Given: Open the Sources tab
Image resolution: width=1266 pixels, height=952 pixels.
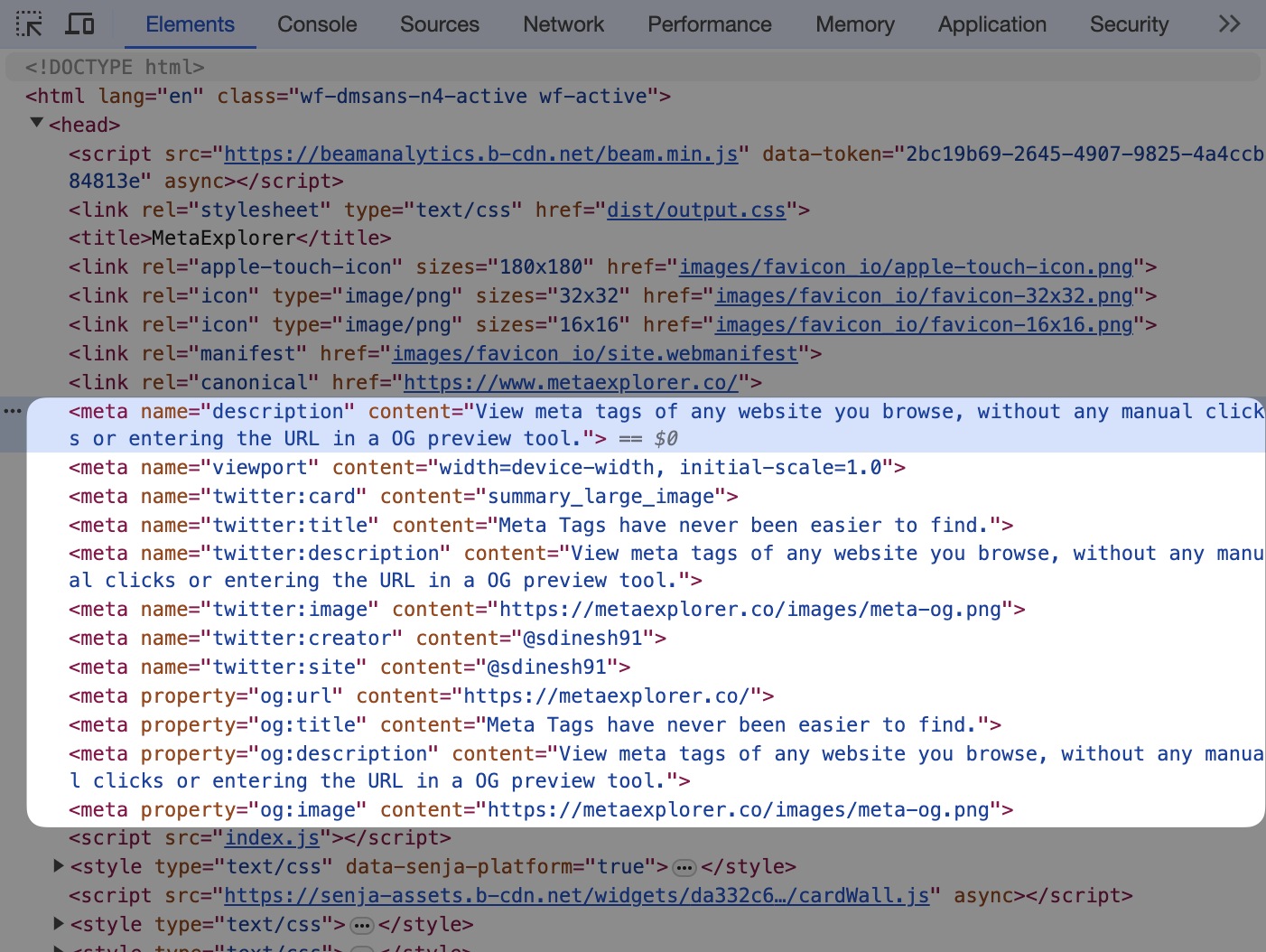Looking at the screenshot, I should tap(440, 24).
